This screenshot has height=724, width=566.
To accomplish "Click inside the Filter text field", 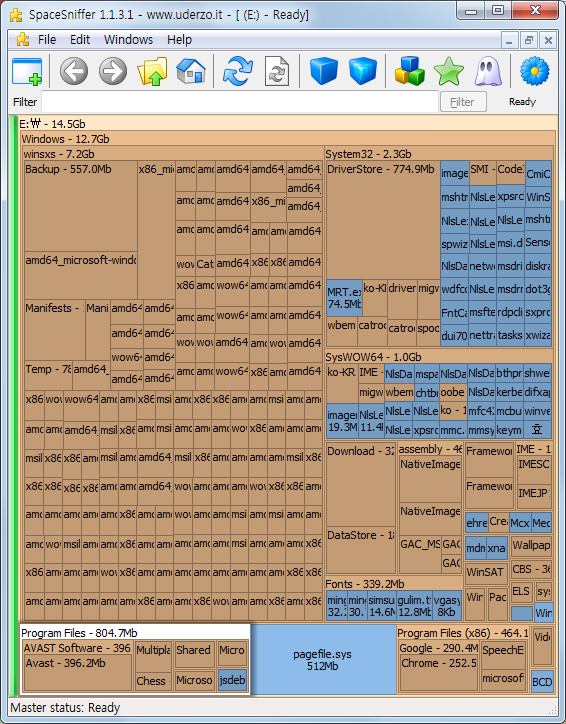I will [240, 102].
